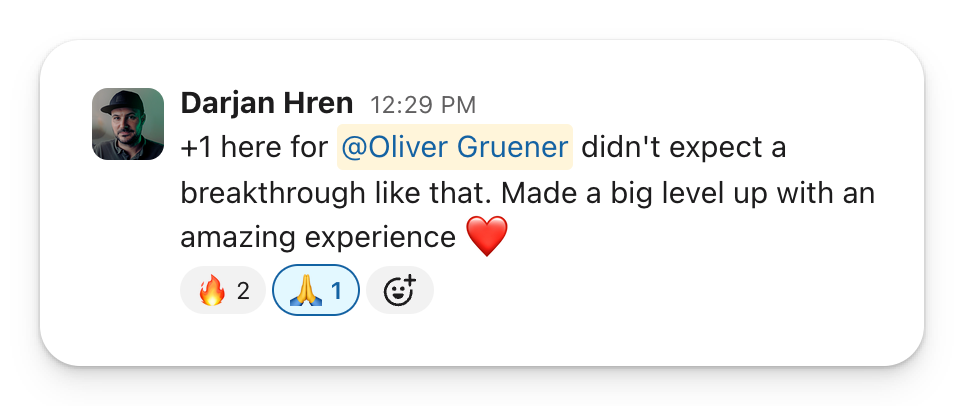
Task: Click the "+1 here for" text
Action: click(x=254, y=148)
